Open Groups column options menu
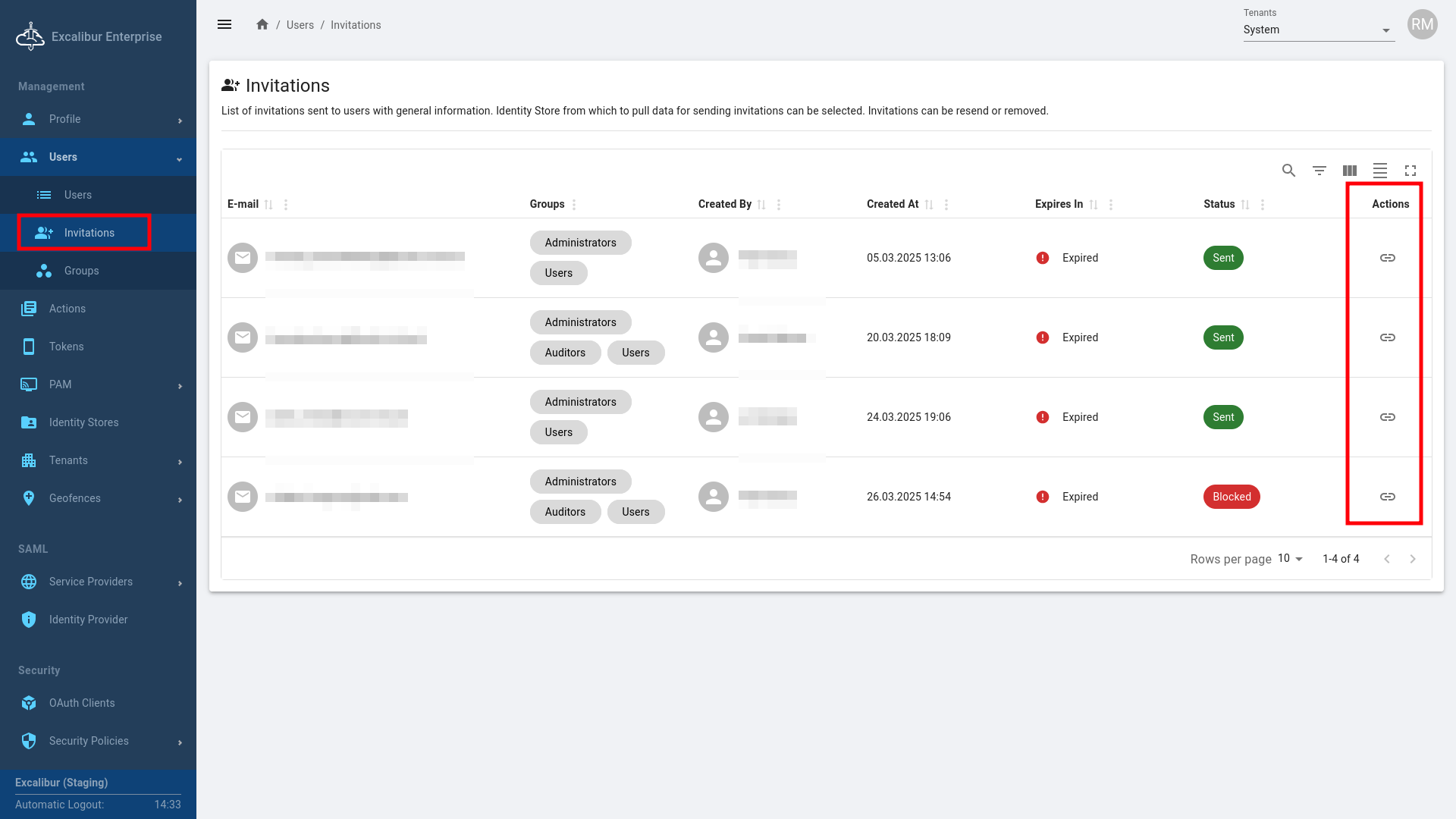The image size is (1456, 819). [574, 205]
